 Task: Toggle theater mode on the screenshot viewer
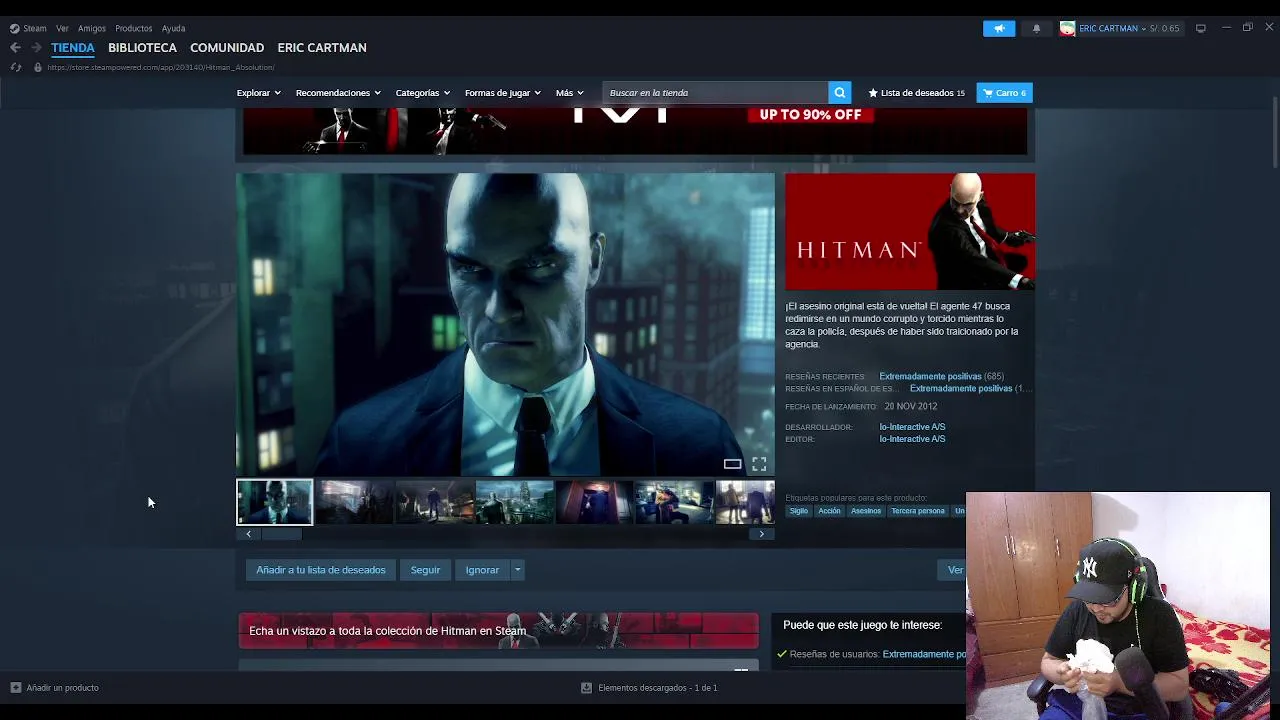732,464
